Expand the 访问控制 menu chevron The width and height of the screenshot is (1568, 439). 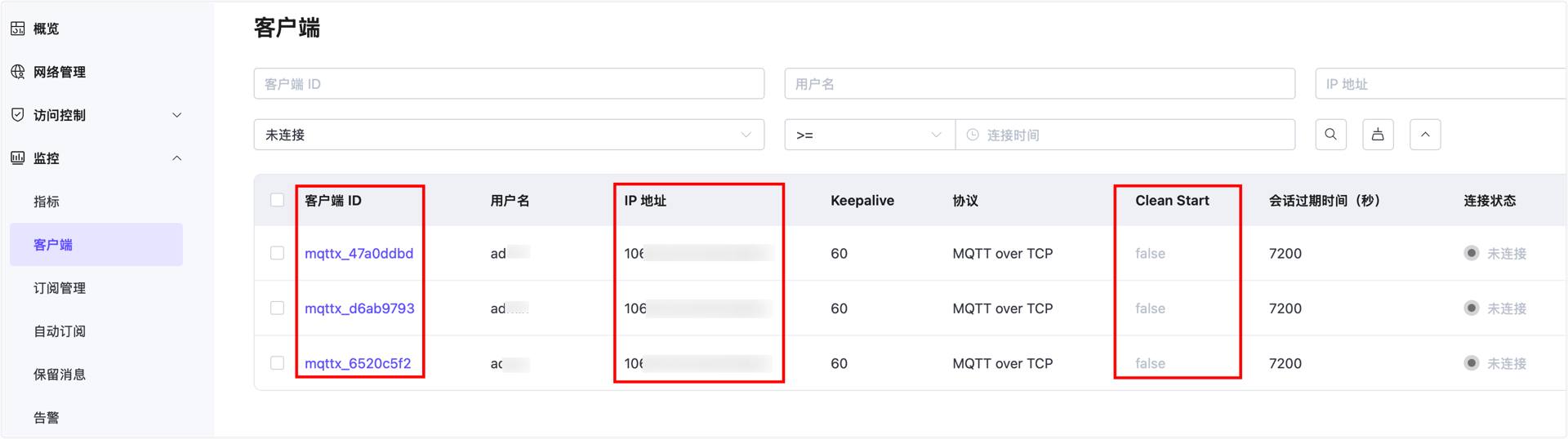177,115
